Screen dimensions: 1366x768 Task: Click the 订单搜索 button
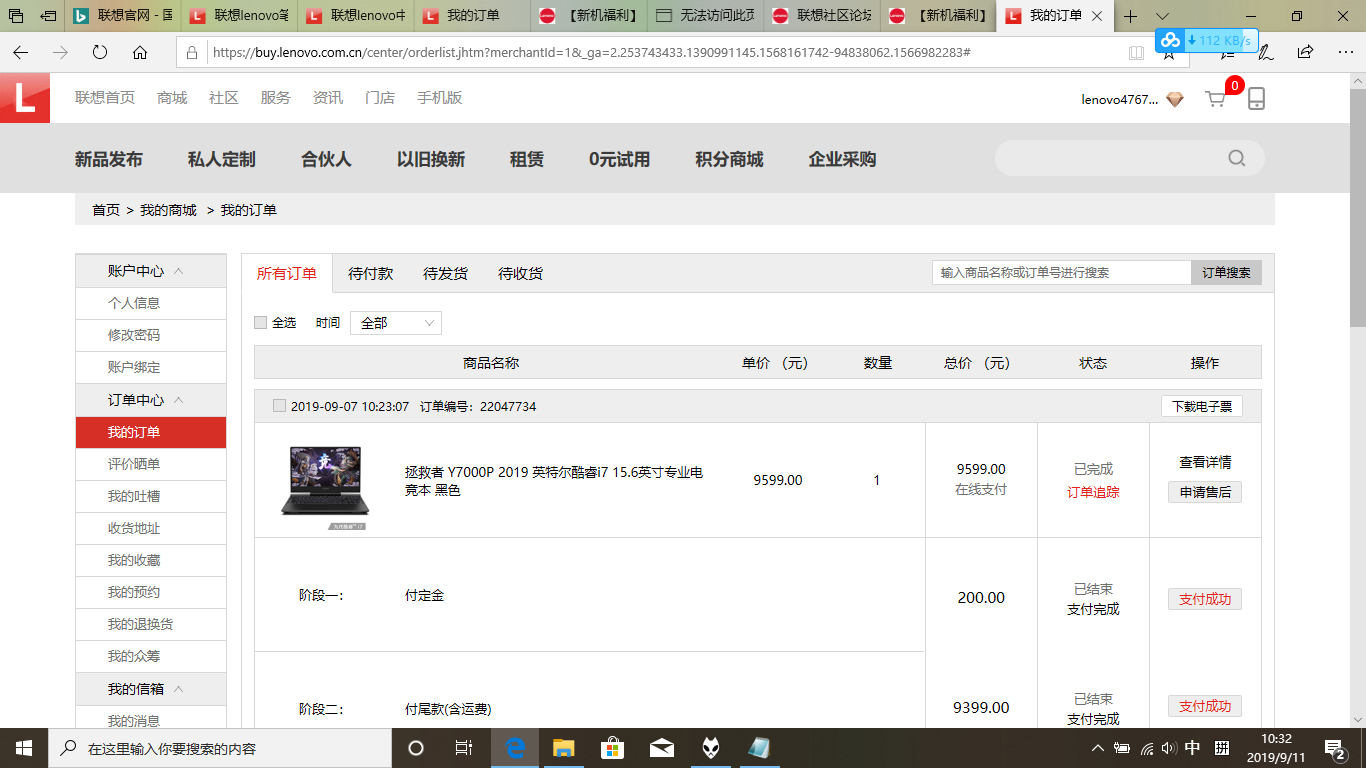[1226, 273]
